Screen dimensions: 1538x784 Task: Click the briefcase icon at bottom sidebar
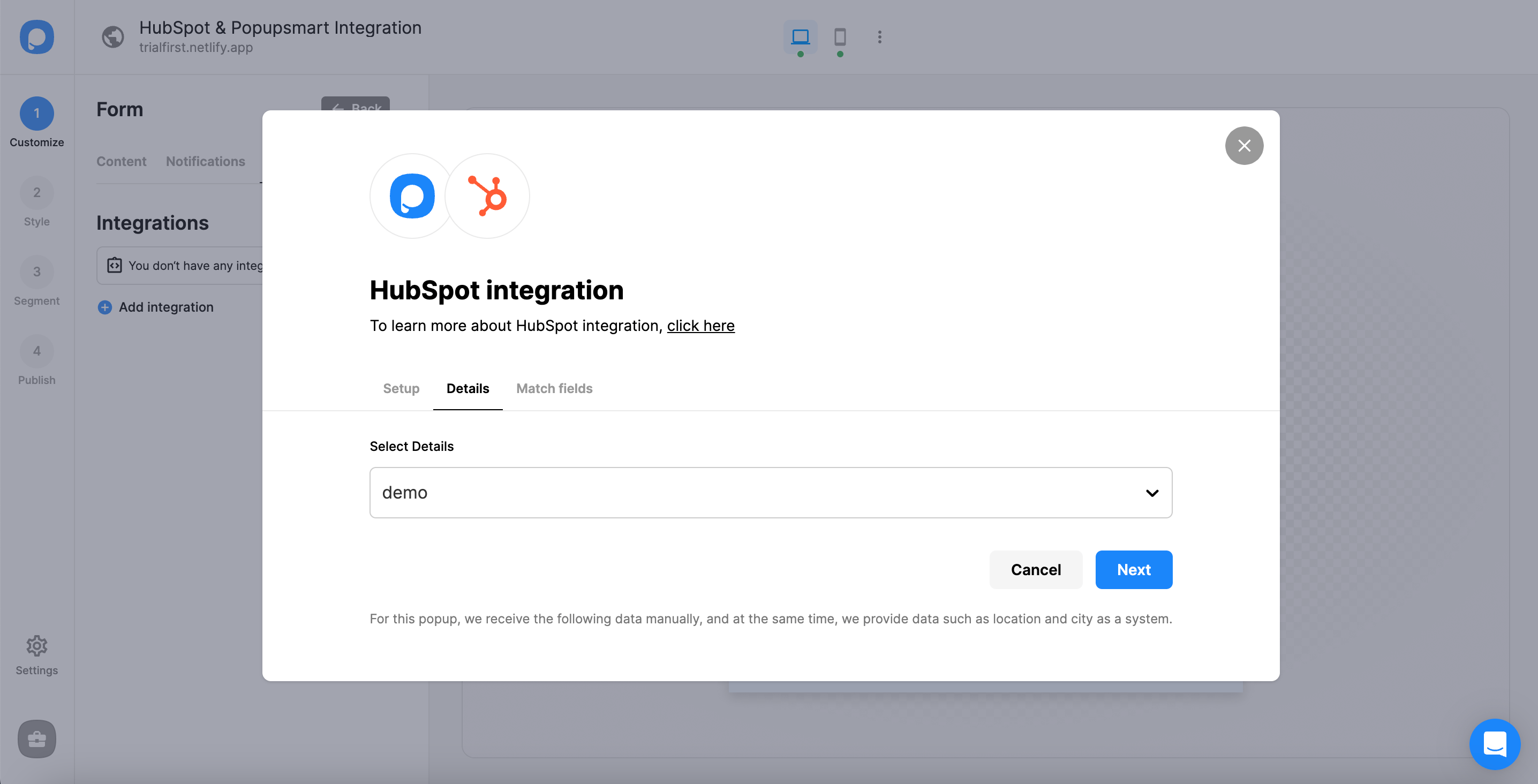point(36,739)
